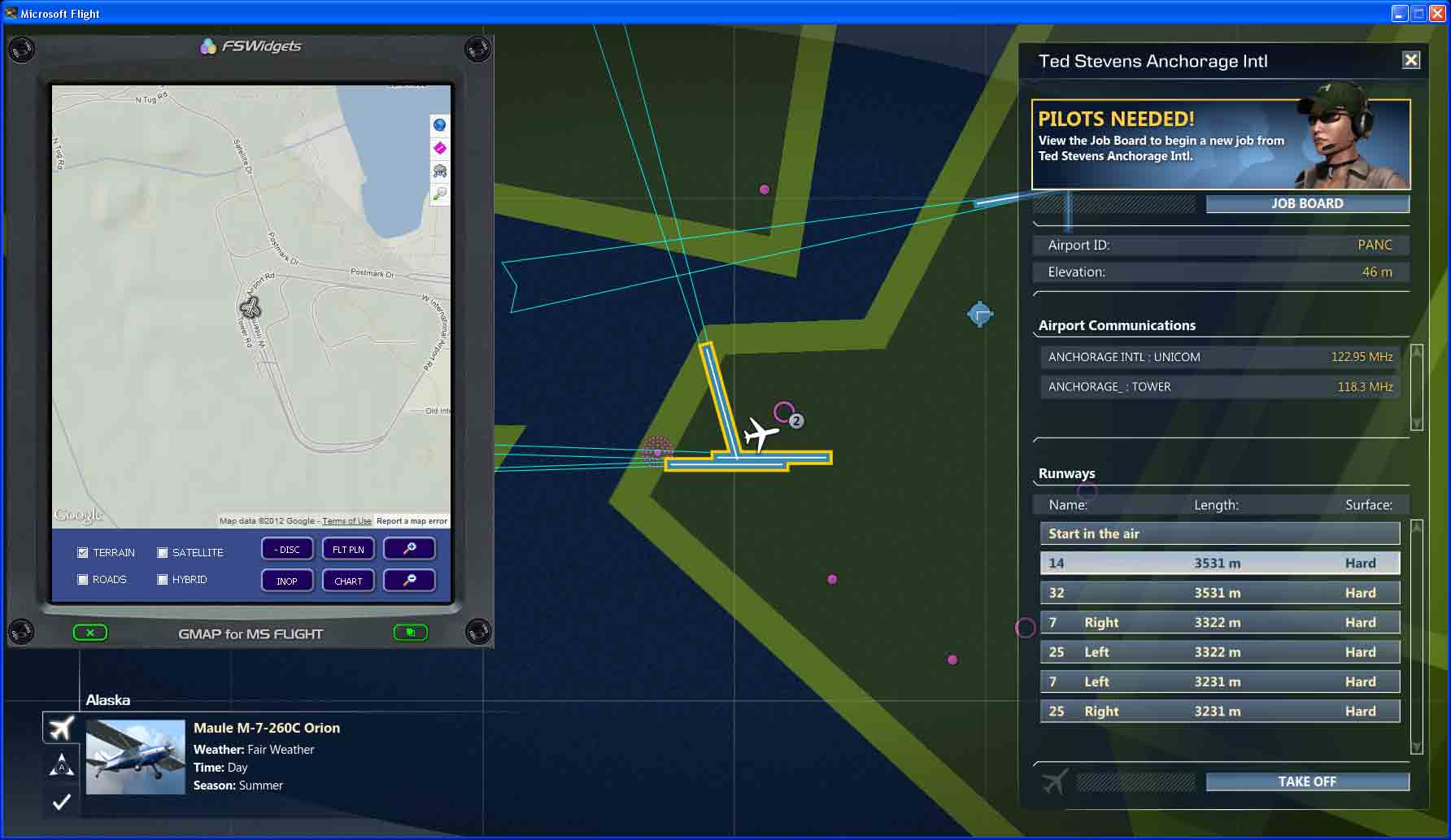This screenshot has height=840, width=1451.
Task: Close the Microsoft Flight window
Action: 1437,13
